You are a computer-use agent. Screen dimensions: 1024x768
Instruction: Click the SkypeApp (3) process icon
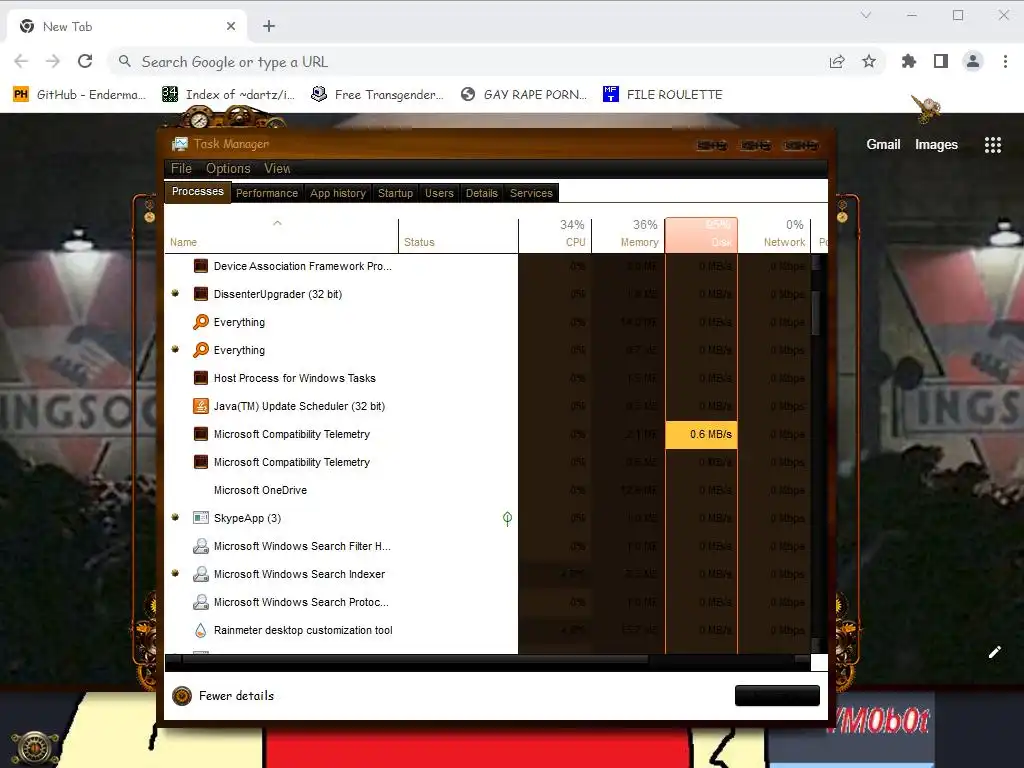click(200, 518)
